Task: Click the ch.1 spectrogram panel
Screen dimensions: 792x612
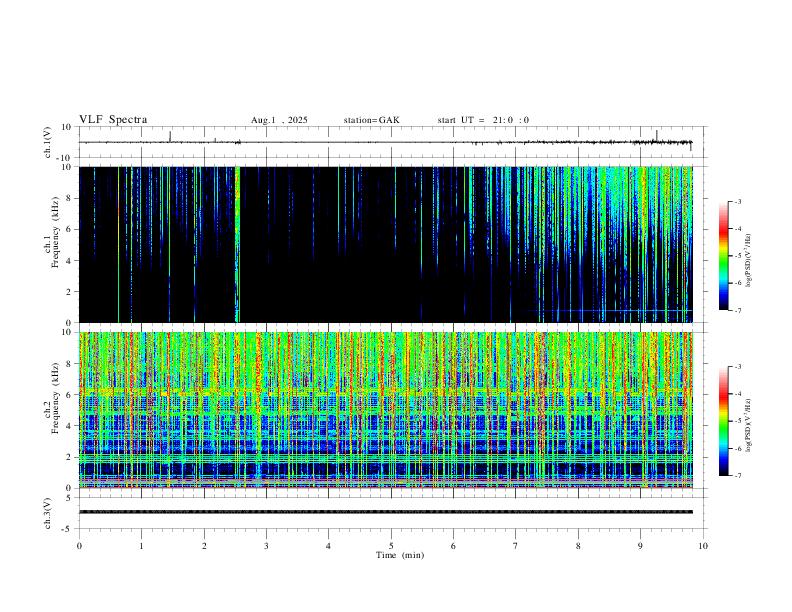Action: pyautogui.click(x=386, y=244)
